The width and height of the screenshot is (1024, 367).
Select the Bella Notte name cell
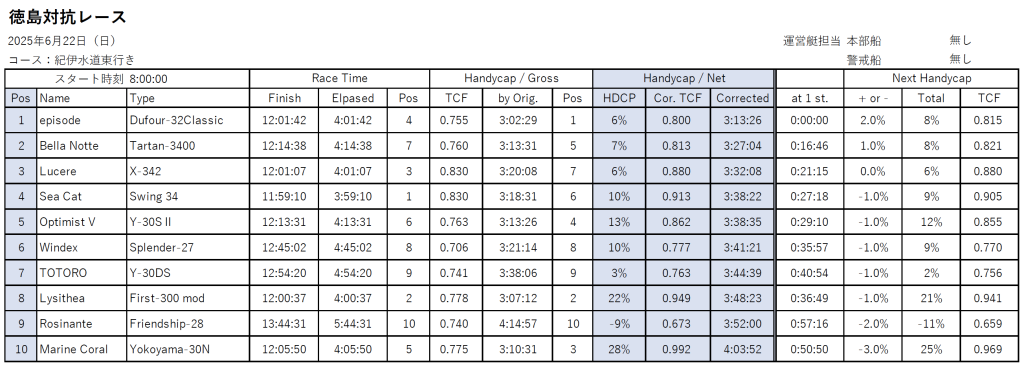pos(82,146)
